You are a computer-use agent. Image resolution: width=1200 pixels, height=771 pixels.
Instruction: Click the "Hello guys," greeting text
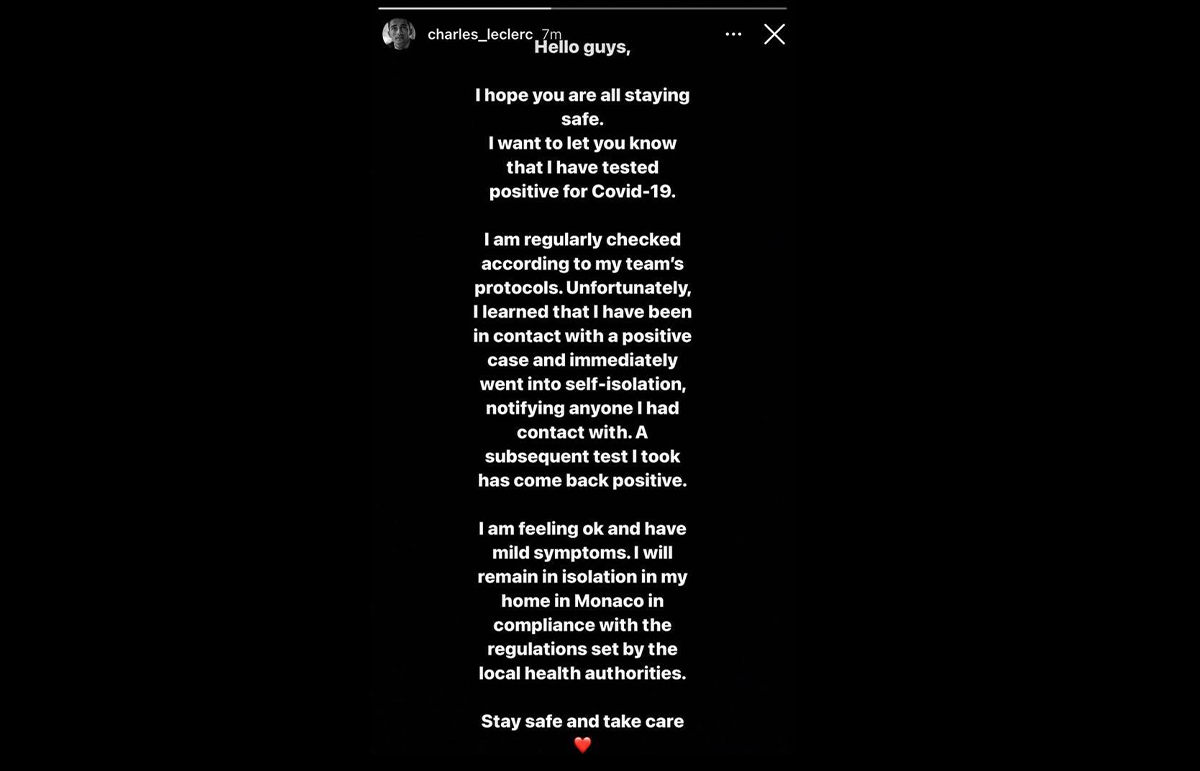pos(582,48)
